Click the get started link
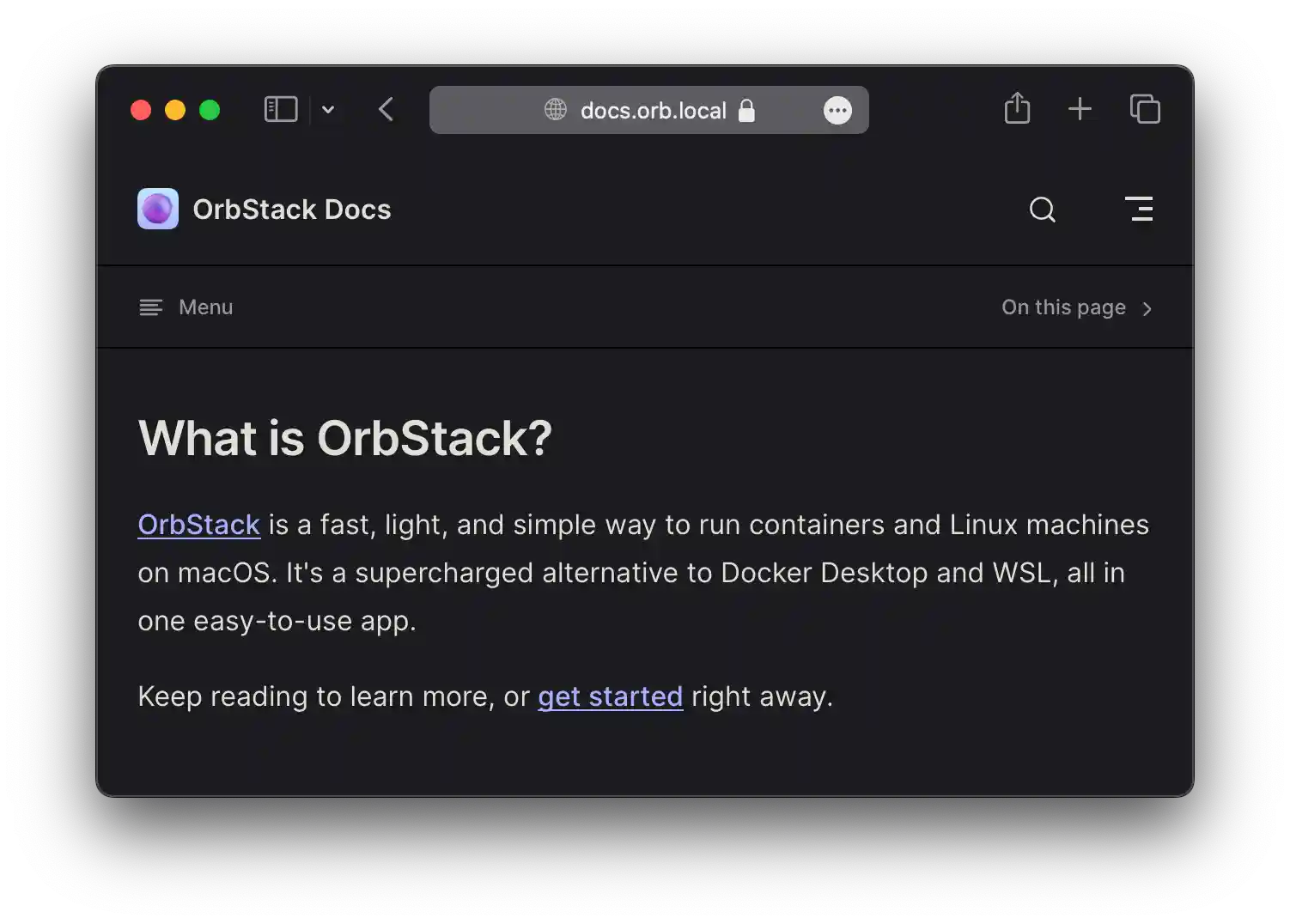The image size is (1290, 924). point(610,696)
